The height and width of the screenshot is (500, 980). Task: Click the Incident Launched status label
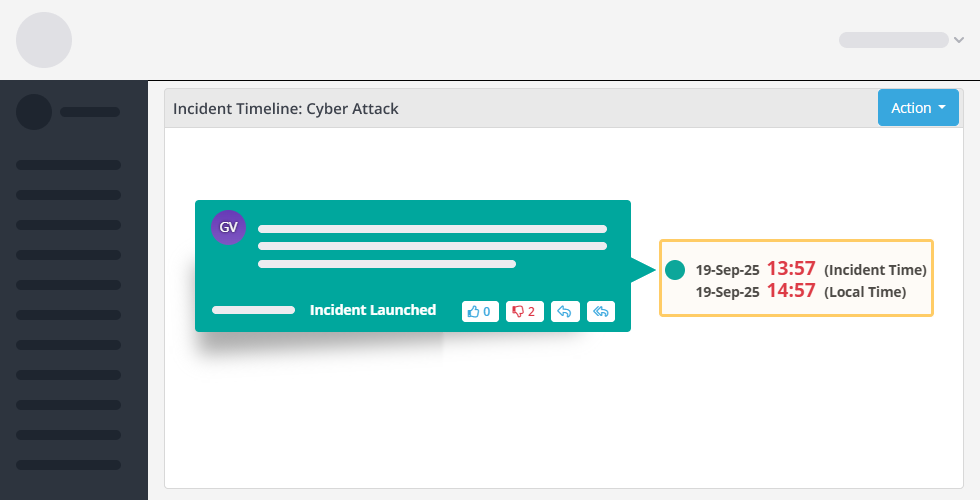[373, 310]
